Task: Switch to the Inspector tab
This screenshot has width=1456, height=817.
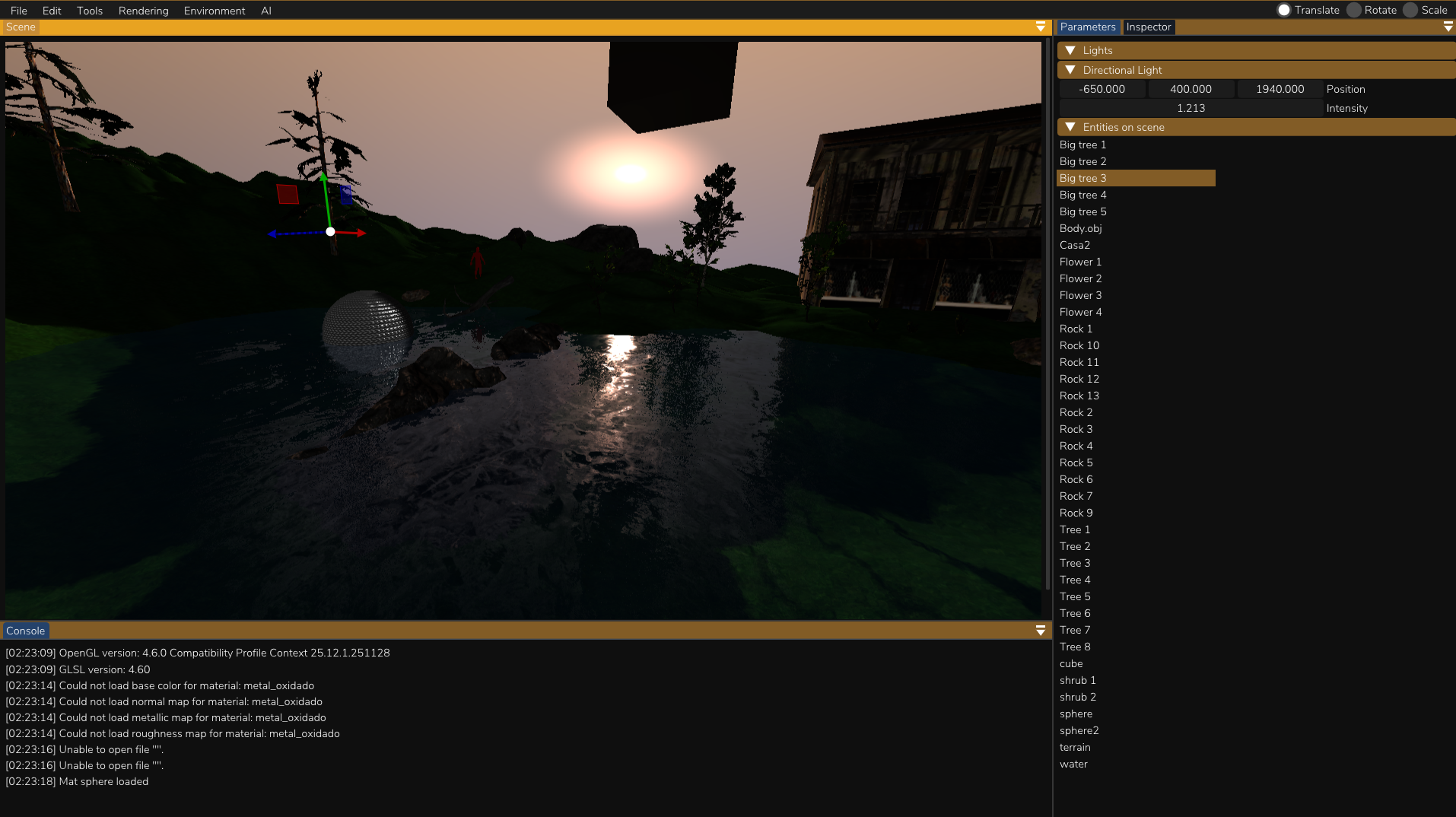Action: 1148,27
